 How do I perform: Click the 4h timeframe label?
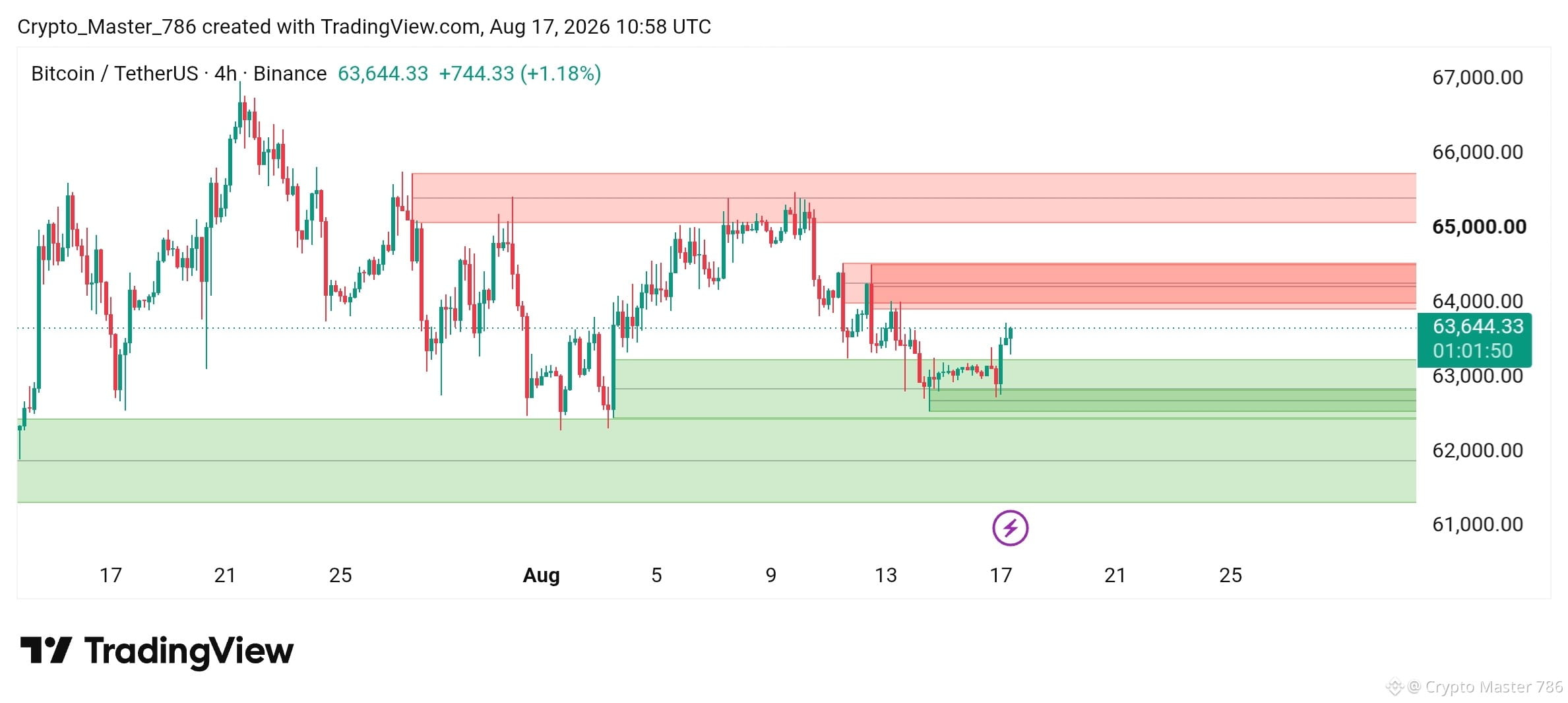(225, 73)
